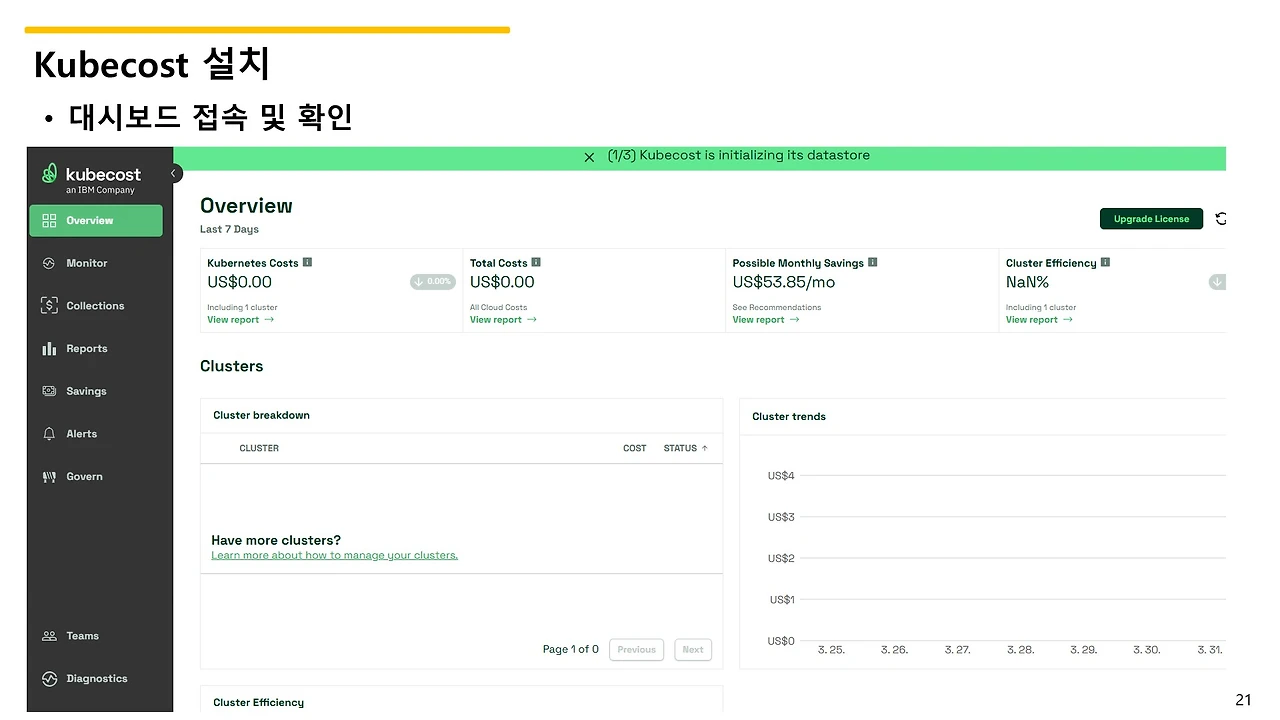The width and height of the screenshot is (1280, 720).
Task: Click the Previous page button
Action: (x=636, y=650)
